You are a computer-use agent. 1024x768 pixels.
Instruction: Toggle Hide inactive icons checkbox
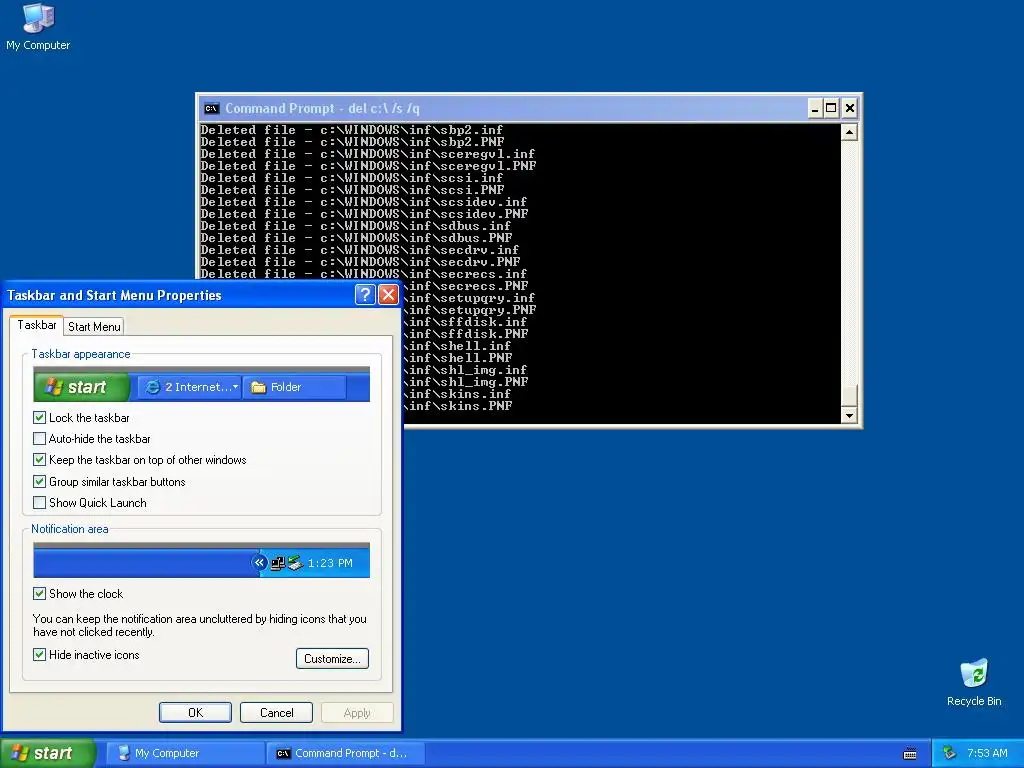(39, 654)
